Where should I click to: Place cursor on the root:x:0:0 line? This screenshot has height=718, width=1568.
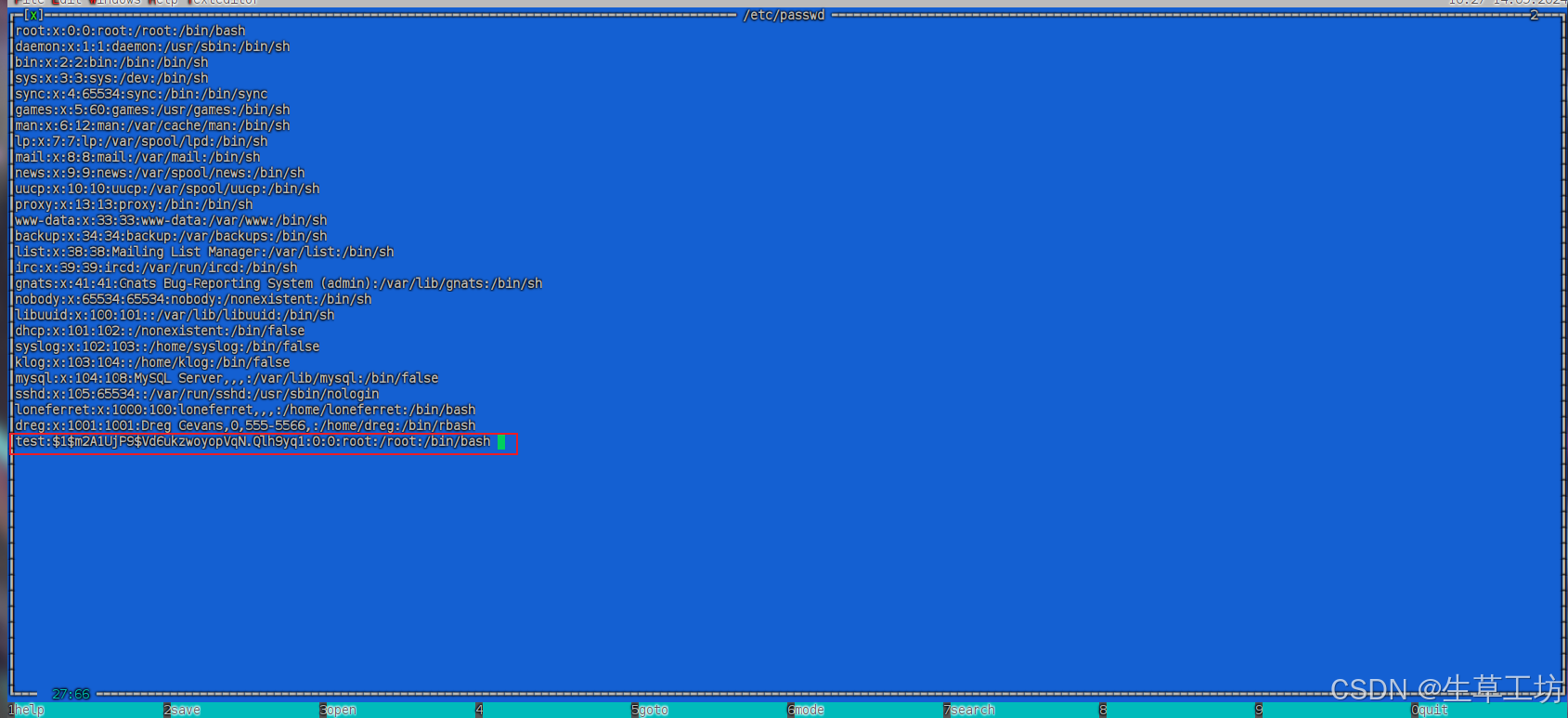[x=130, y=31]
